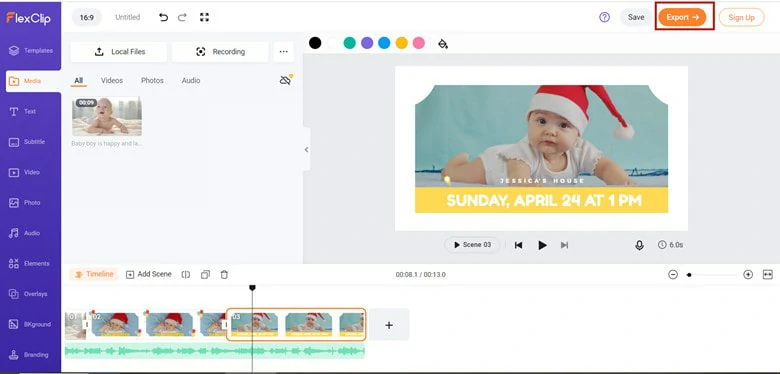Select the baby boy video thumbnail
Image resolution: width=780 pixels, height=374 pixels.
[107, 116]
